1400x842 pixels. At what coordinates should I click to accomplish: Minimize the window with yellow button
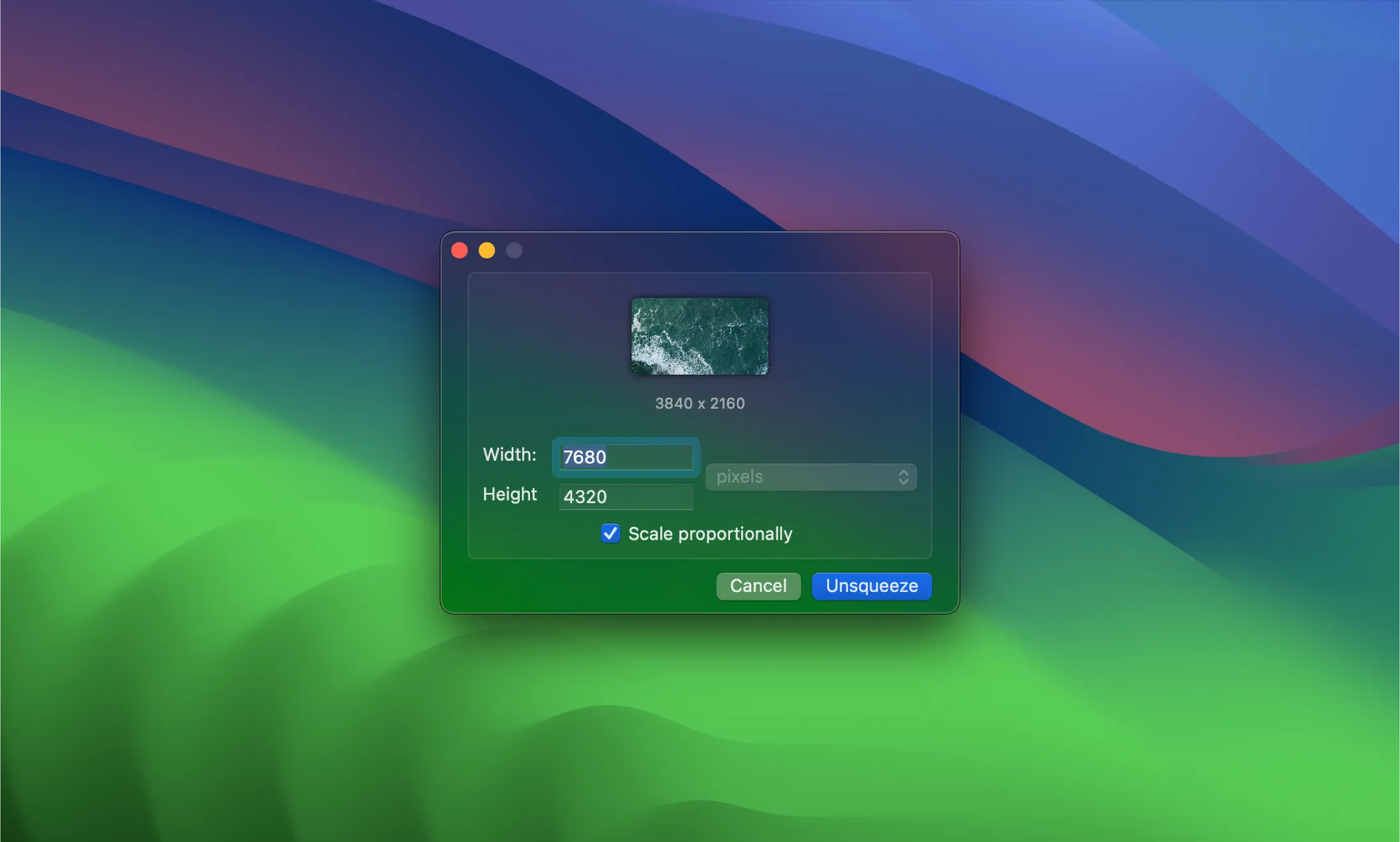coord(486,250)
